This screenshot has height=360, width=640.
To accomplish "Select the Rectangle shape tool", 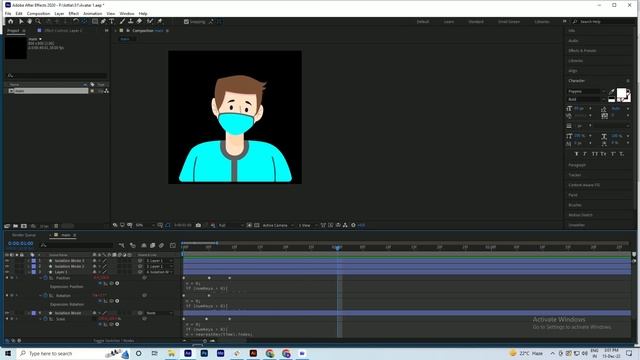I will point(95,22).
